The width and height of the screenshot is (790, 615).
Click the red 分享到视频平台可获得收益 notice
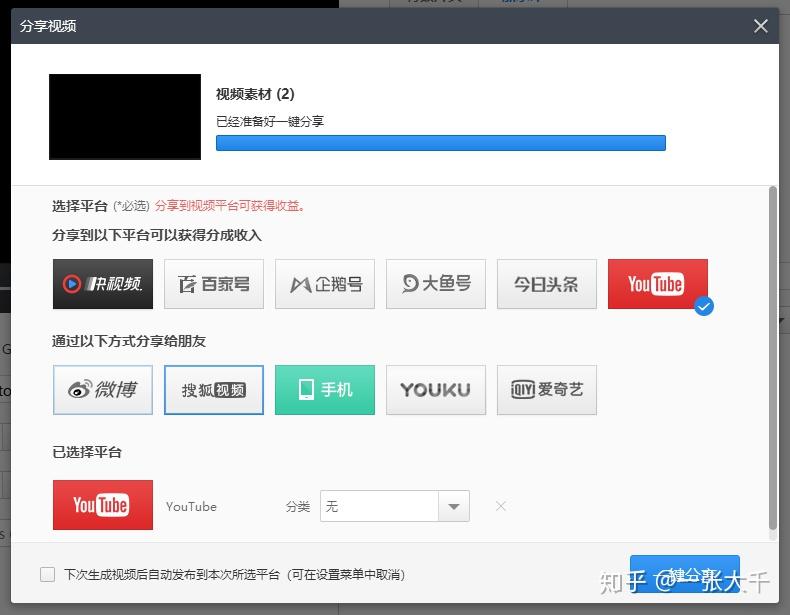(230, 206)
